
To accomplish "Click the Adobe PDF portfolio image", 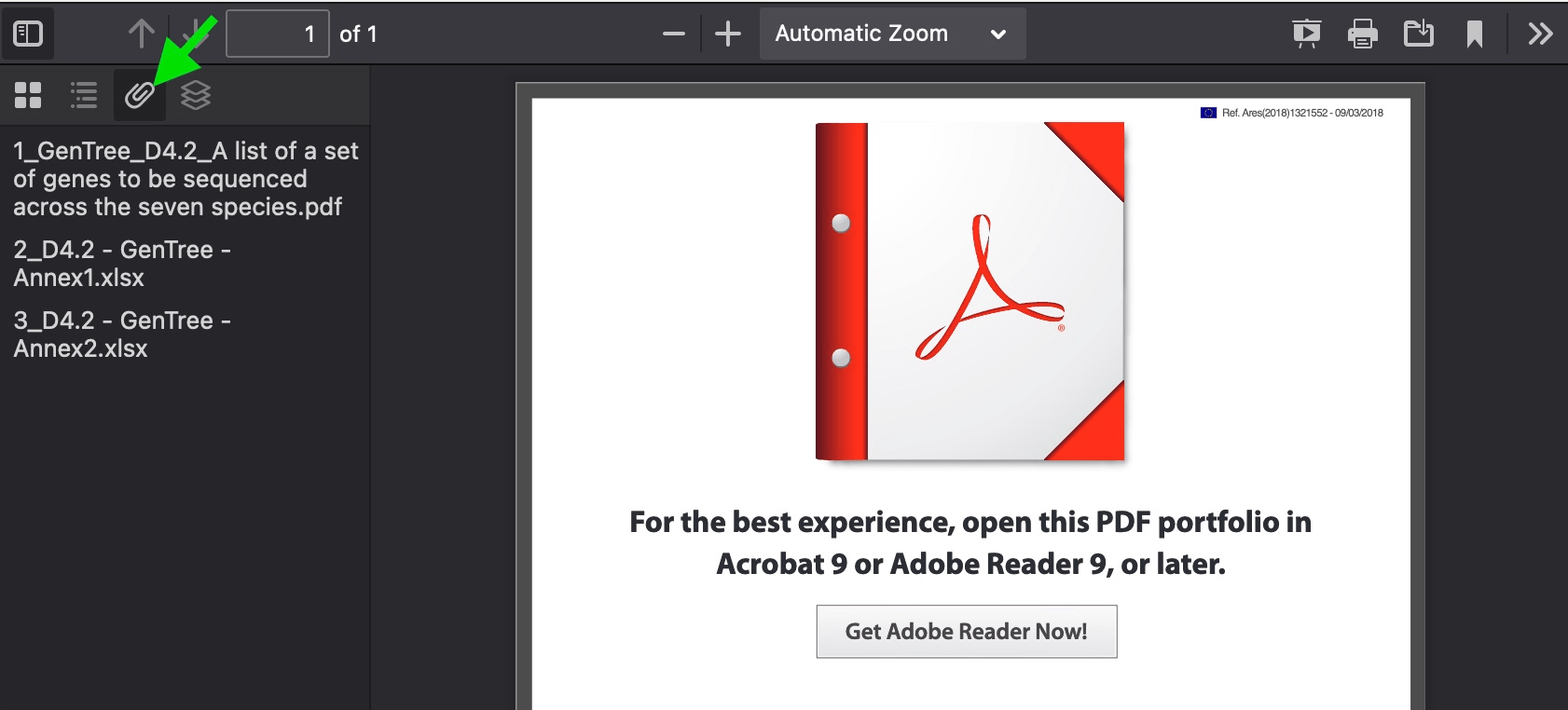I will (970, 292).
